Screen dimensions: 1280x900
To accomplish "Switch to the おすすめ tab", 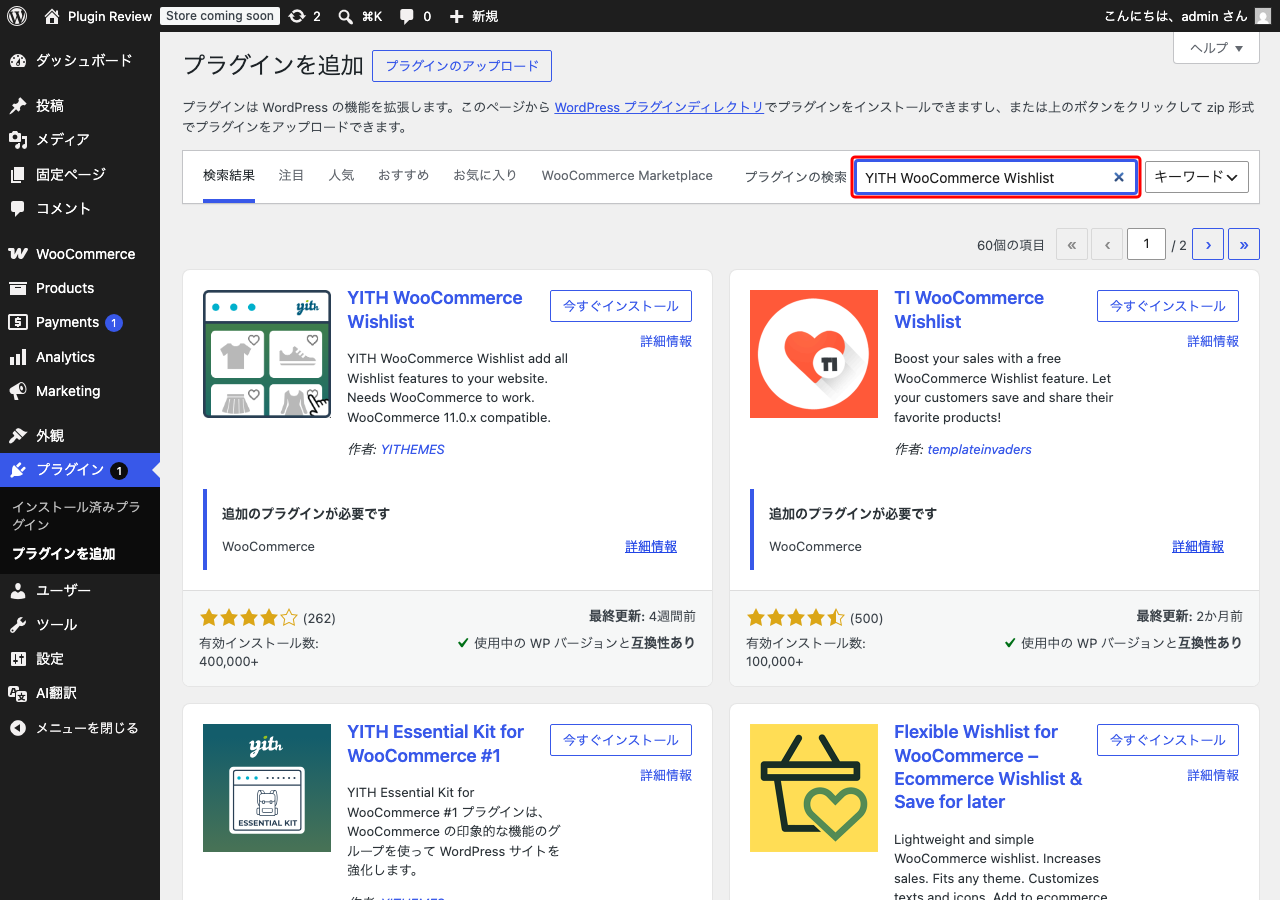I will [x=403, y=176].
